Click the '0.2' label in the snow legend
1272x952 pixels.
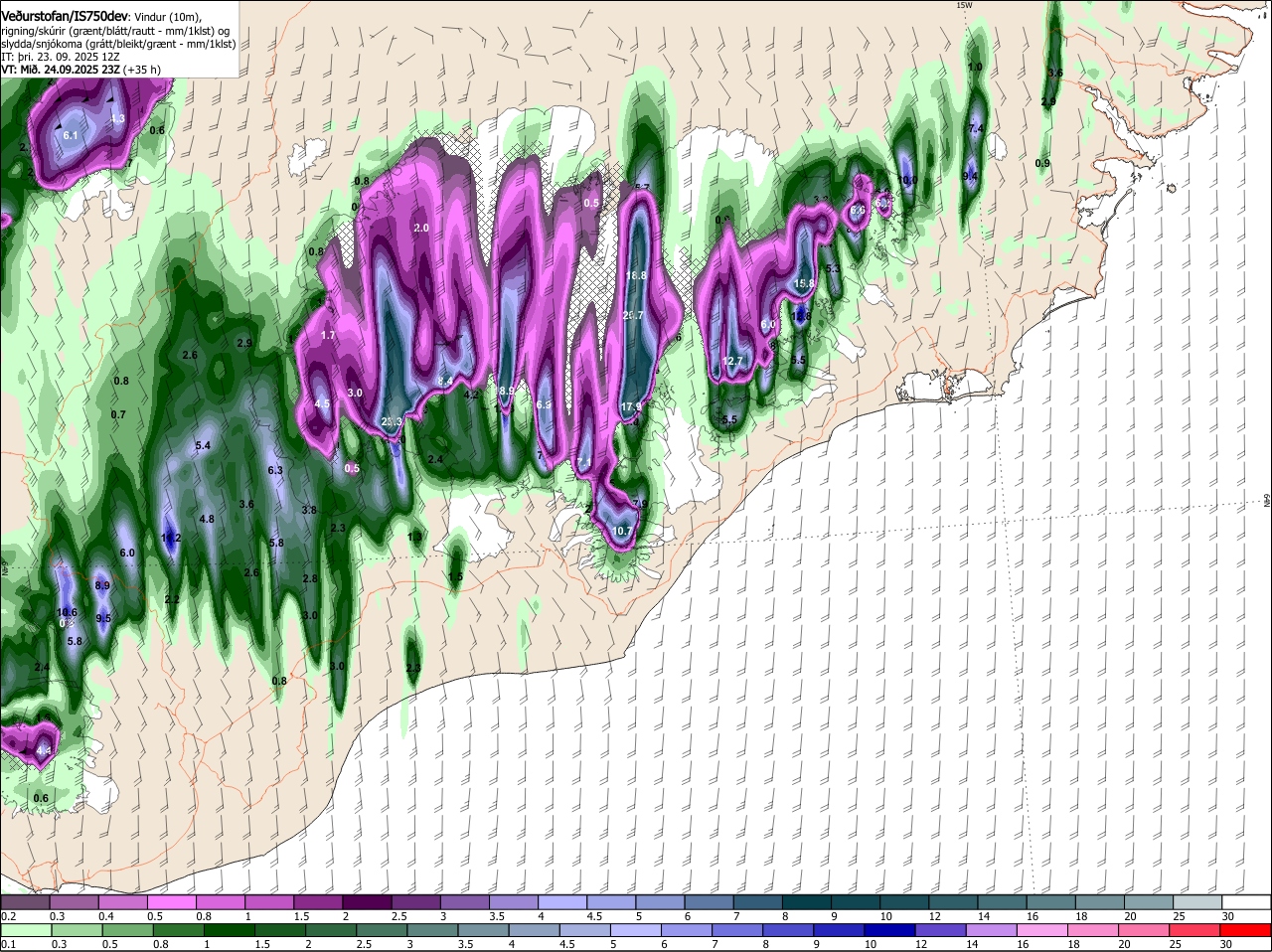tap(8, 916)
